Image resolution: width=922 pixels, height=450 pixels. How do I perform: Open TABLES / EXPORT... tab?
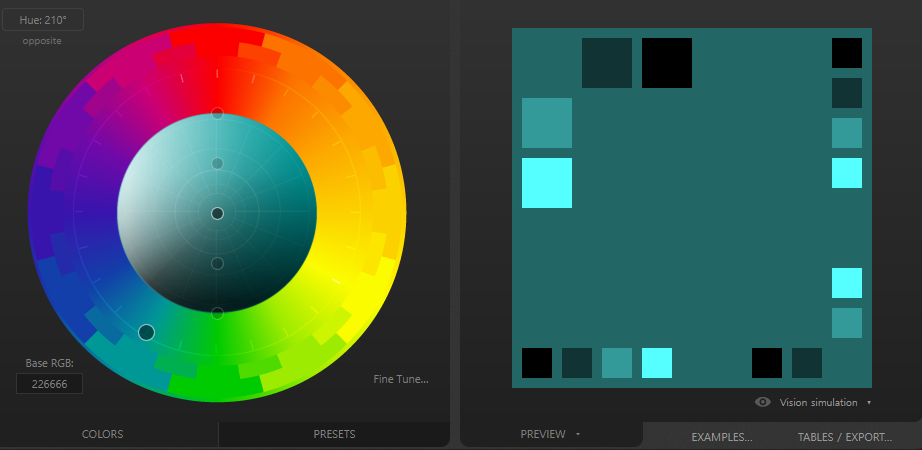click(x=845, y=437)
